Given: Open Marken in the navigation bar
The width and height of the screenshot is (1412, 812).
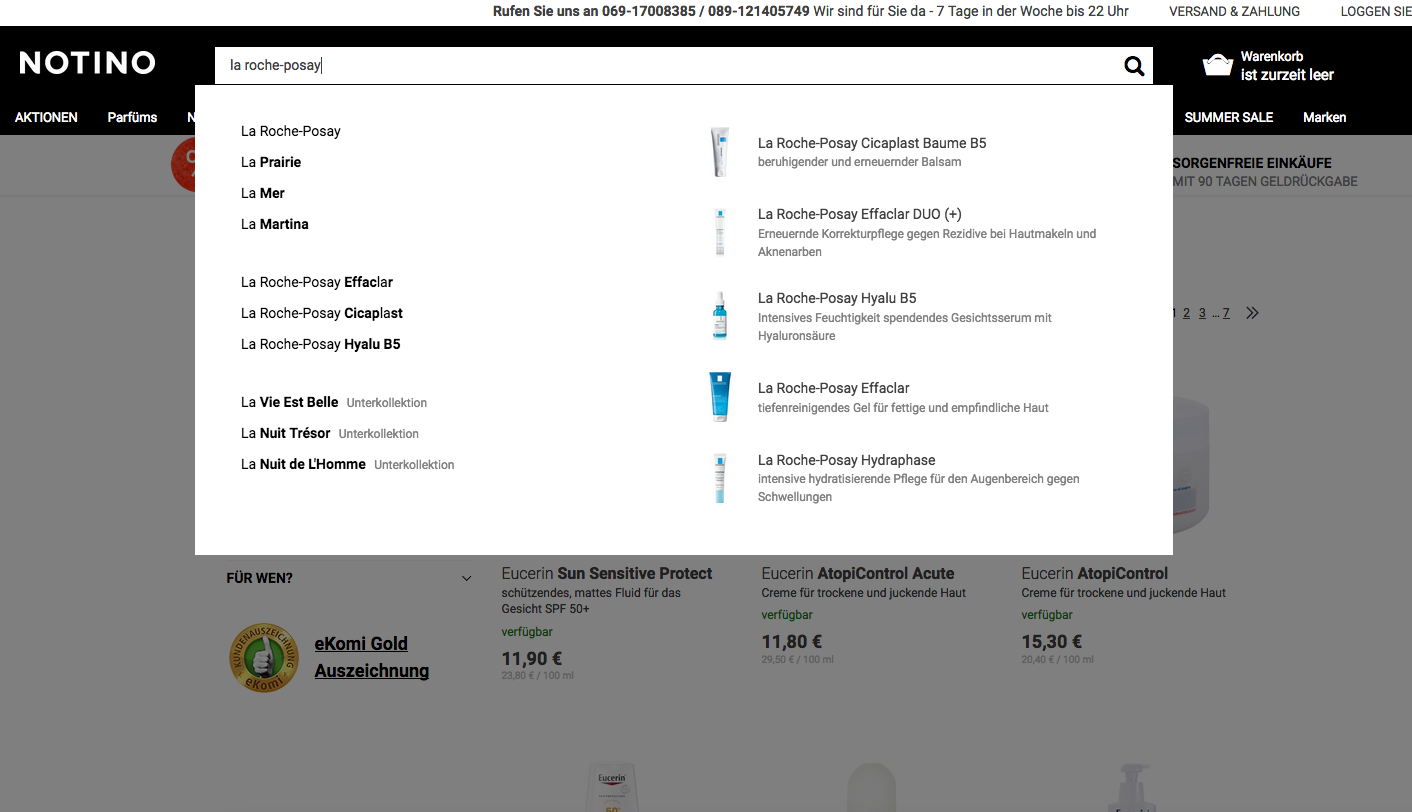Looking at the screenshot, I should pyautogui.click(x=1324, y=117).
